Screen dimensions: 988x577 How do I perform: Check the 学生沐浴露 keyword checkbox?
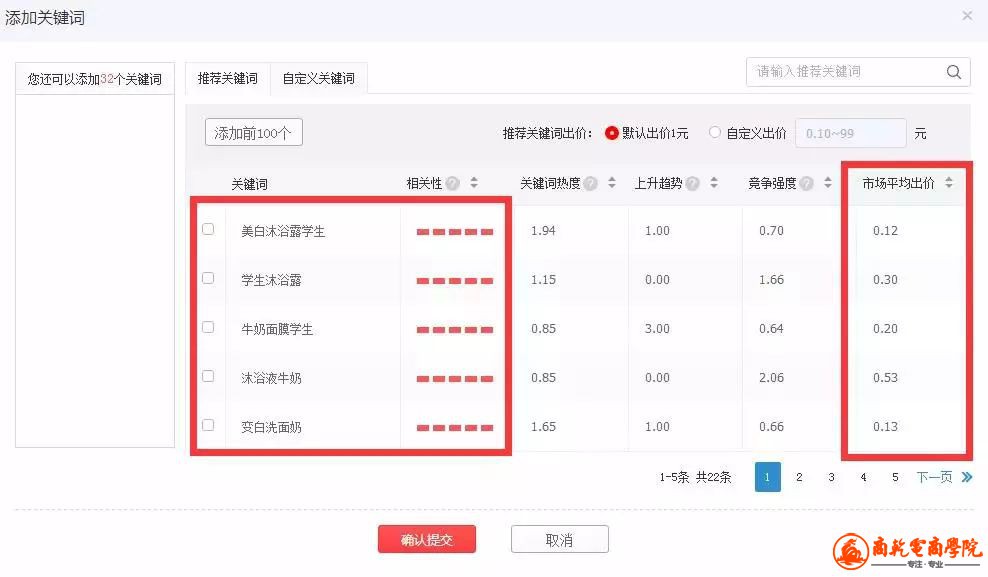point(208,278)
